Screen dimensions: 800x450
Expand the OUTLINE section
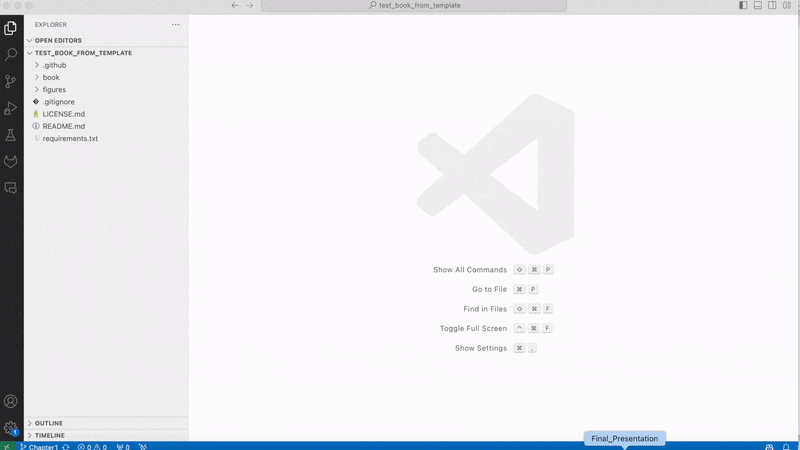pos(107,423)
